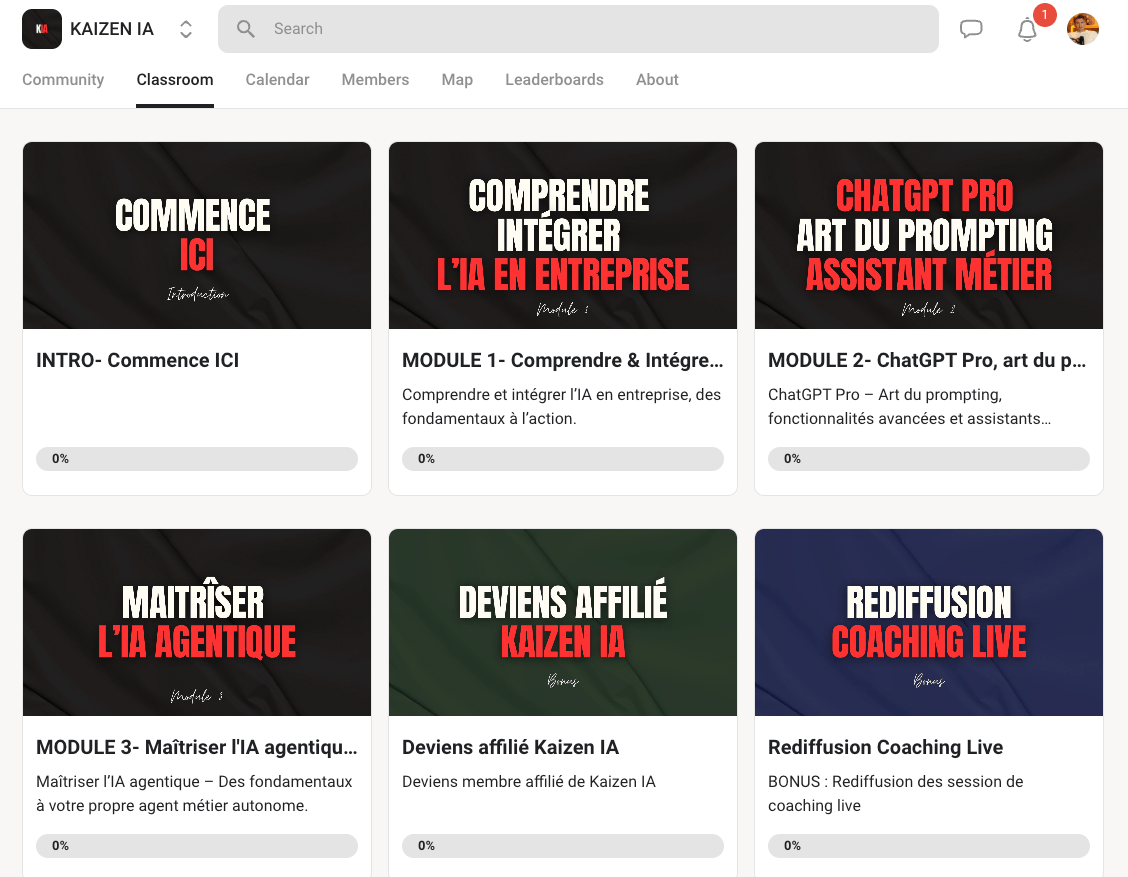Open the Members page

point(375,79)
